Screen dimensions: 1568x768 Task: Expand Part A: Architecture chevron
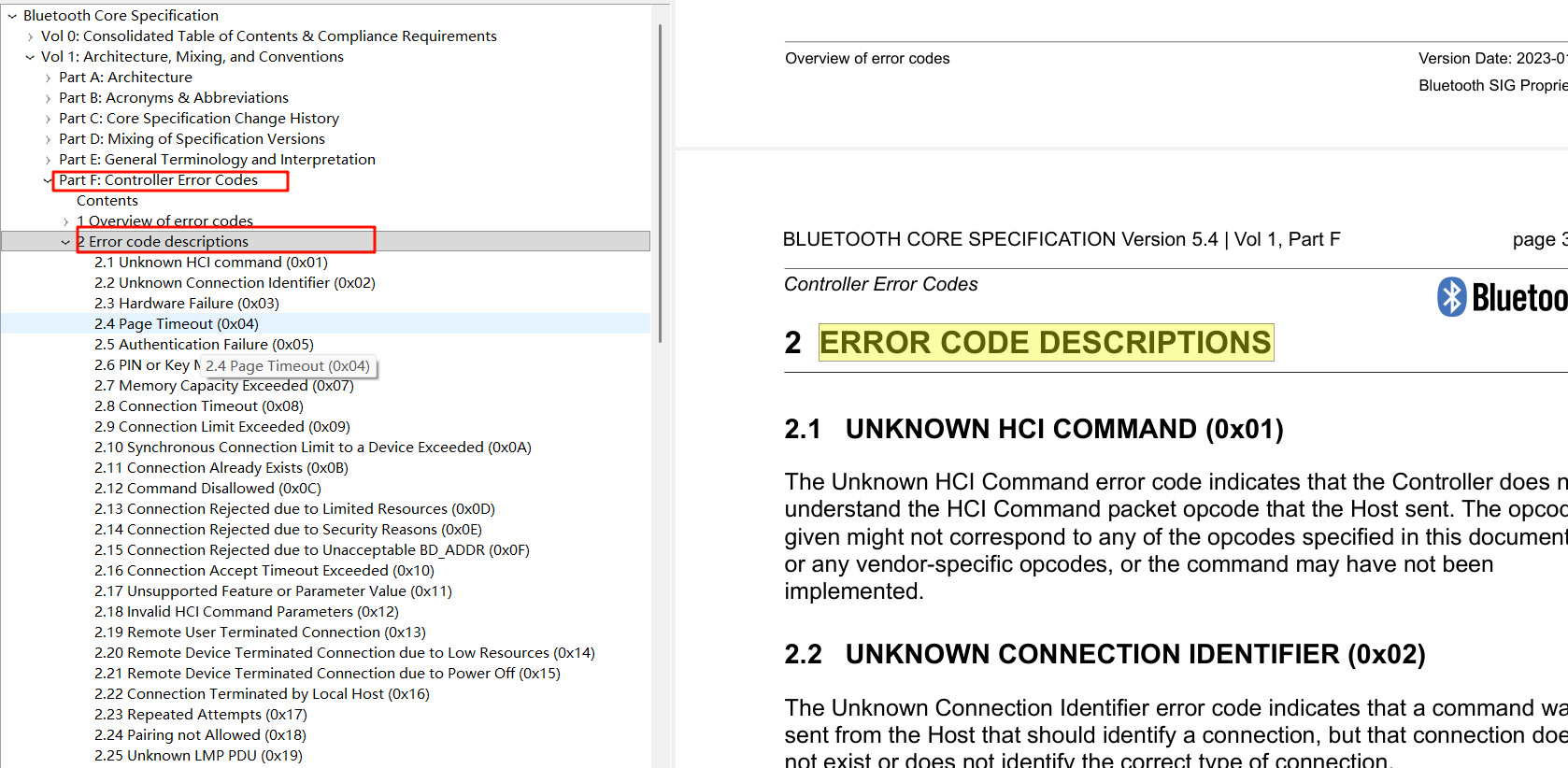48,78
